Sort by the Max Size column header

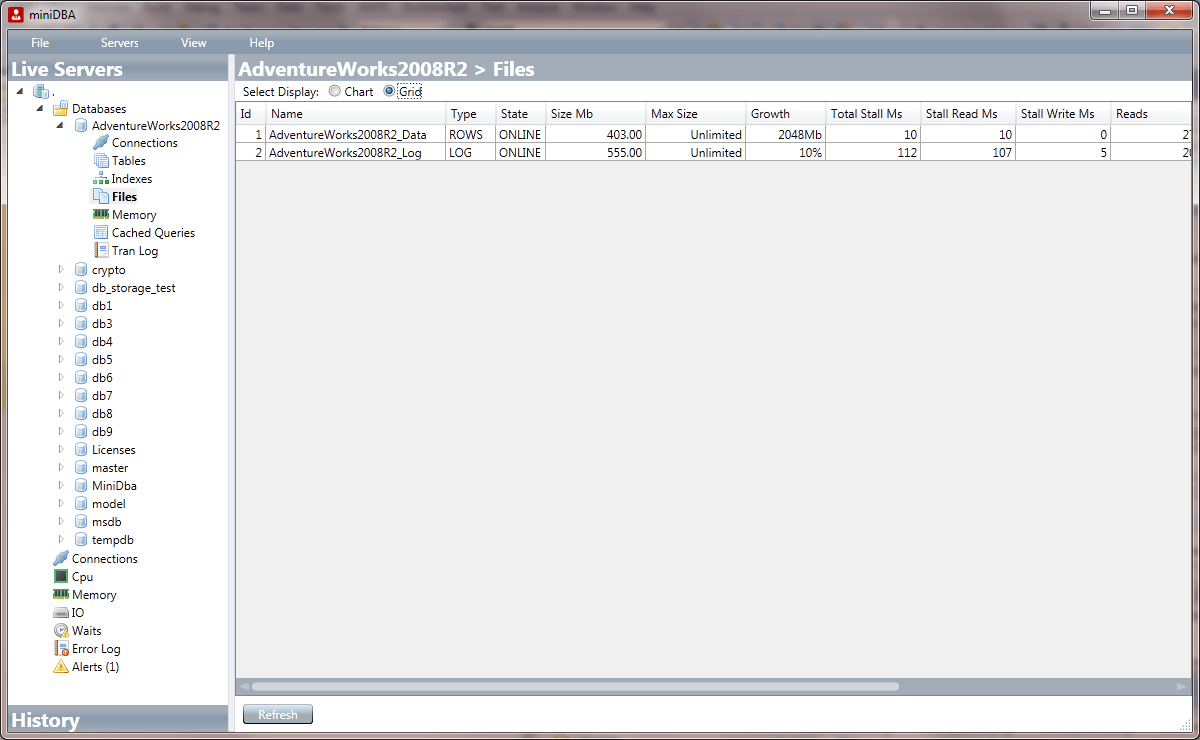pos(696,114)
